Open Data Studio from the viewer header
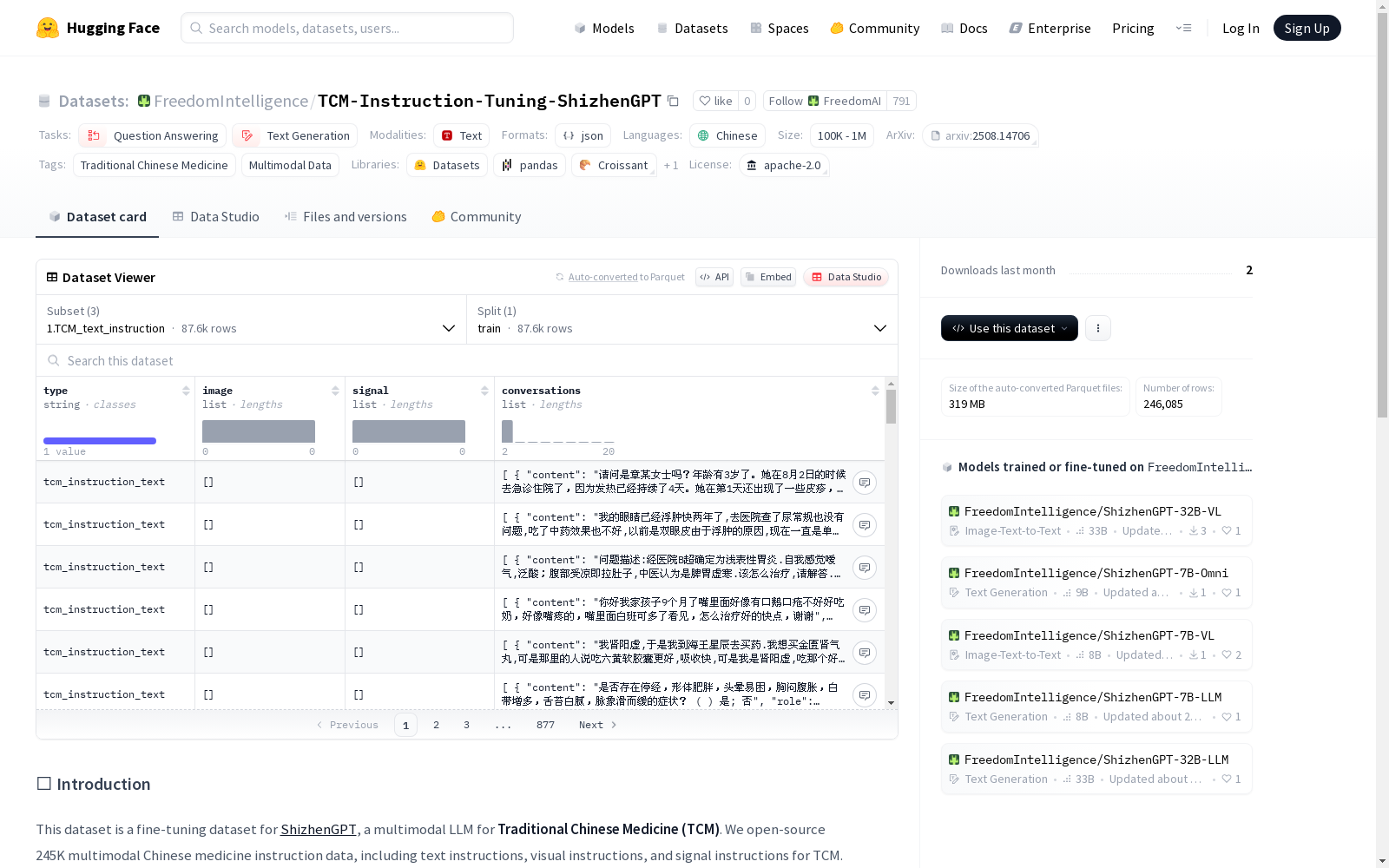 click(x=846, y=278)
